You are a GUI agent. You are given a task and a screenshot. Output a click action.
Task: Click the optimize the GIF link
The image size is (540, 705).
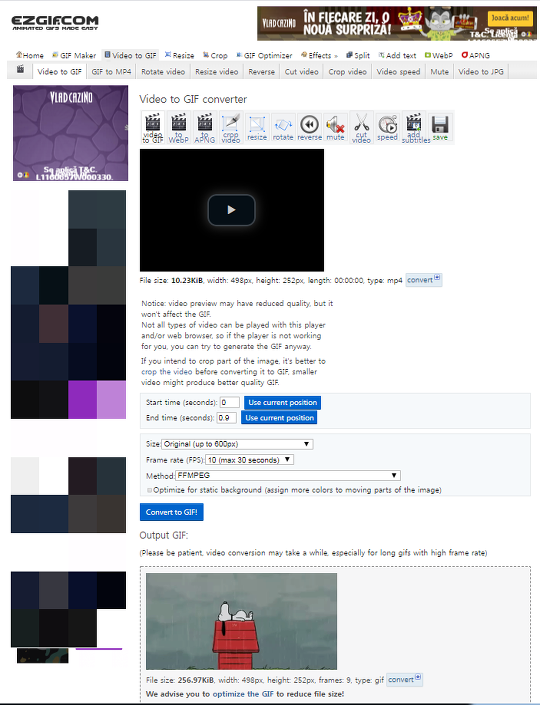pyautogui.click(x=243, y=694)
